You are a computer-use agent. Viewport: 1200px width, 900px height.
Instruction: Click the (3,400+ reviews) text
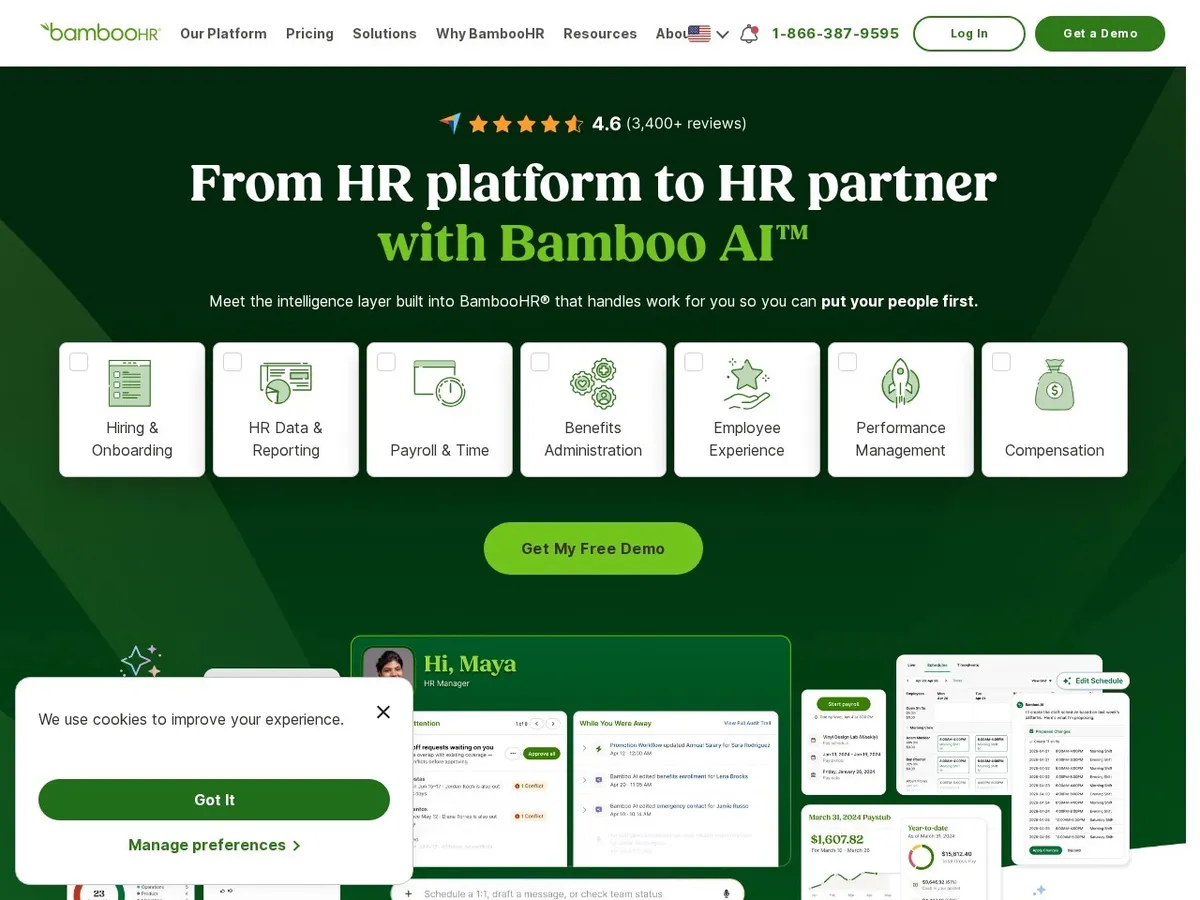(x=686, y=124)
